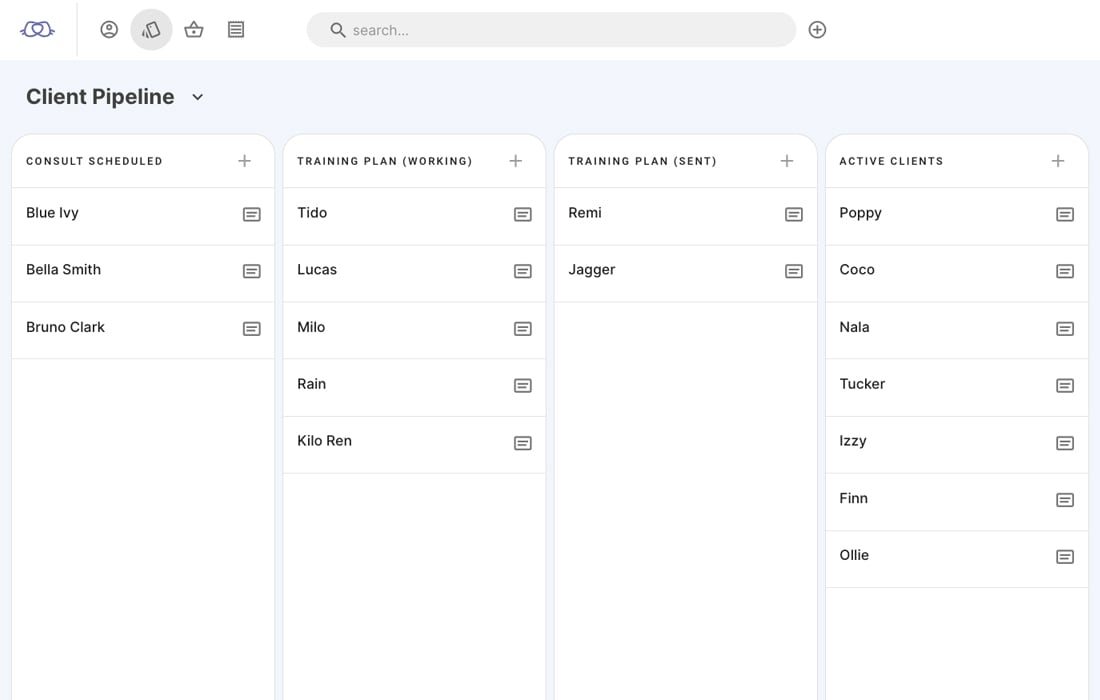Add a card to Training Plan (Working) column
The image size is (1100, 700).
coord(516,161)
